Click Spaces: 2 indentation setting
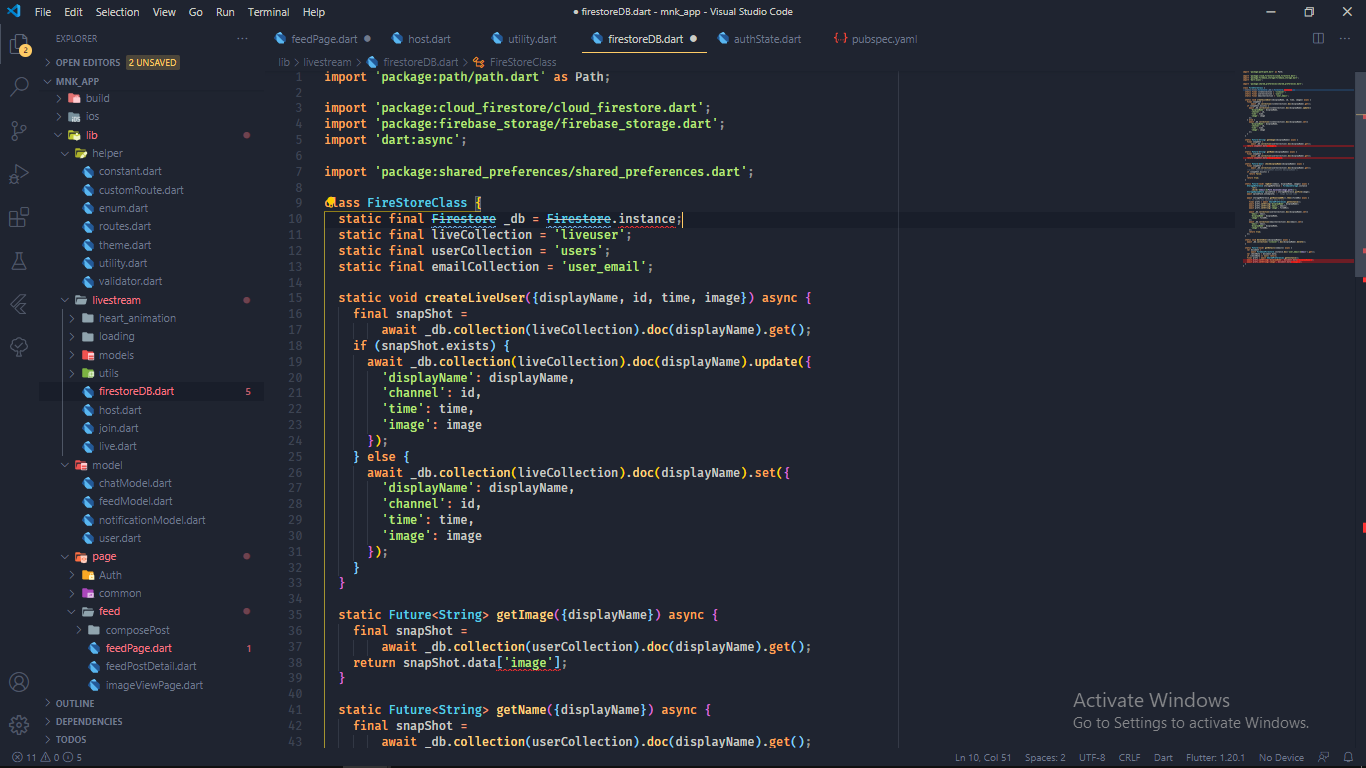 point(1045,757)
